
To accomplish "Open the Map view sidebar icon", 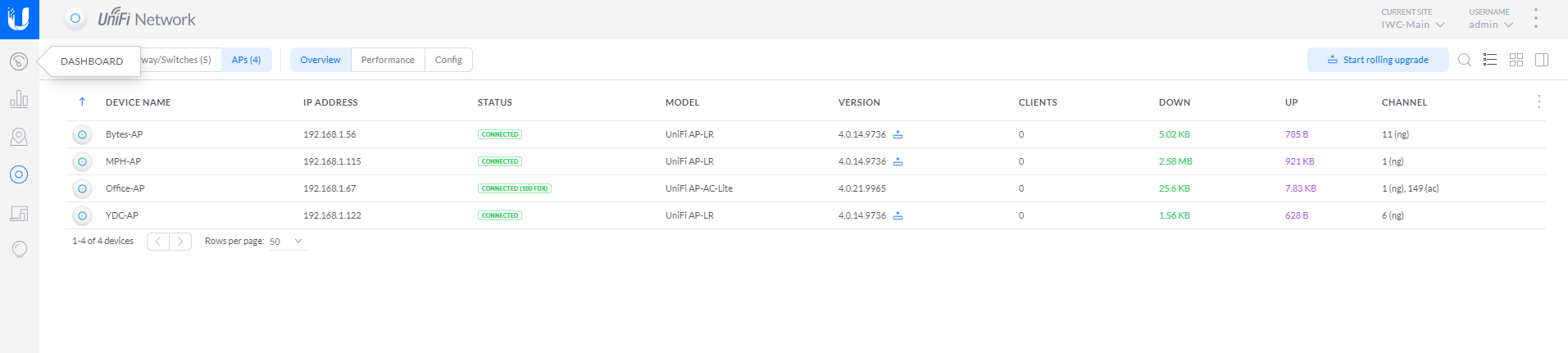I will click(19, 137).
